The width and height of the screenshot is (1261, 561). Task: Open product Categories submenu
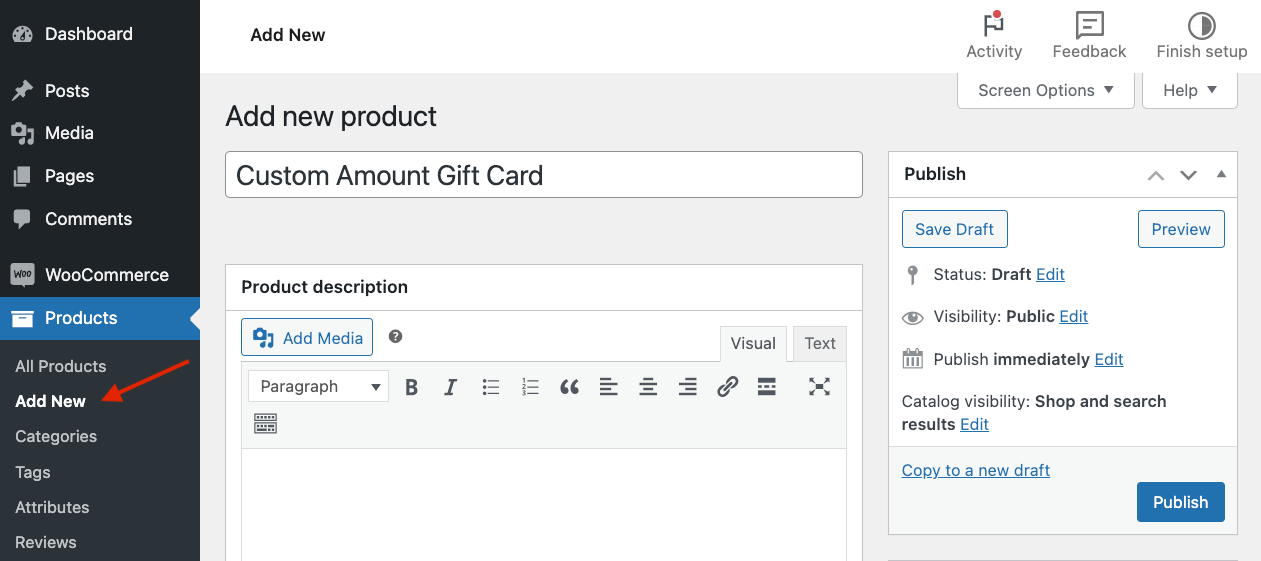(56, 436)
